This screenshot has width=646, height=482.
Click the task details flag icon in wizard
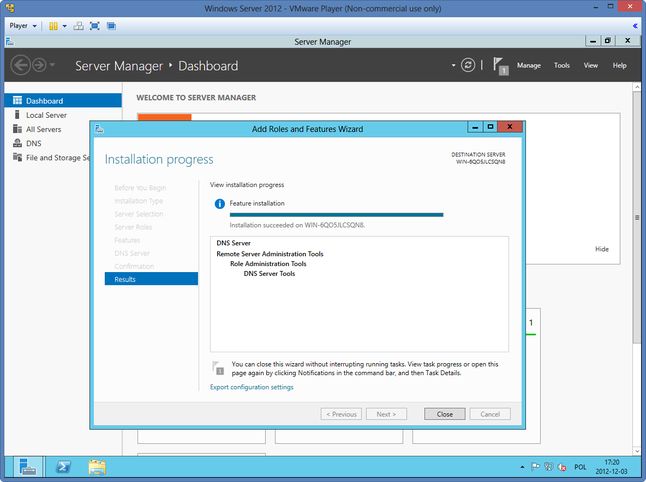(218, 367)
